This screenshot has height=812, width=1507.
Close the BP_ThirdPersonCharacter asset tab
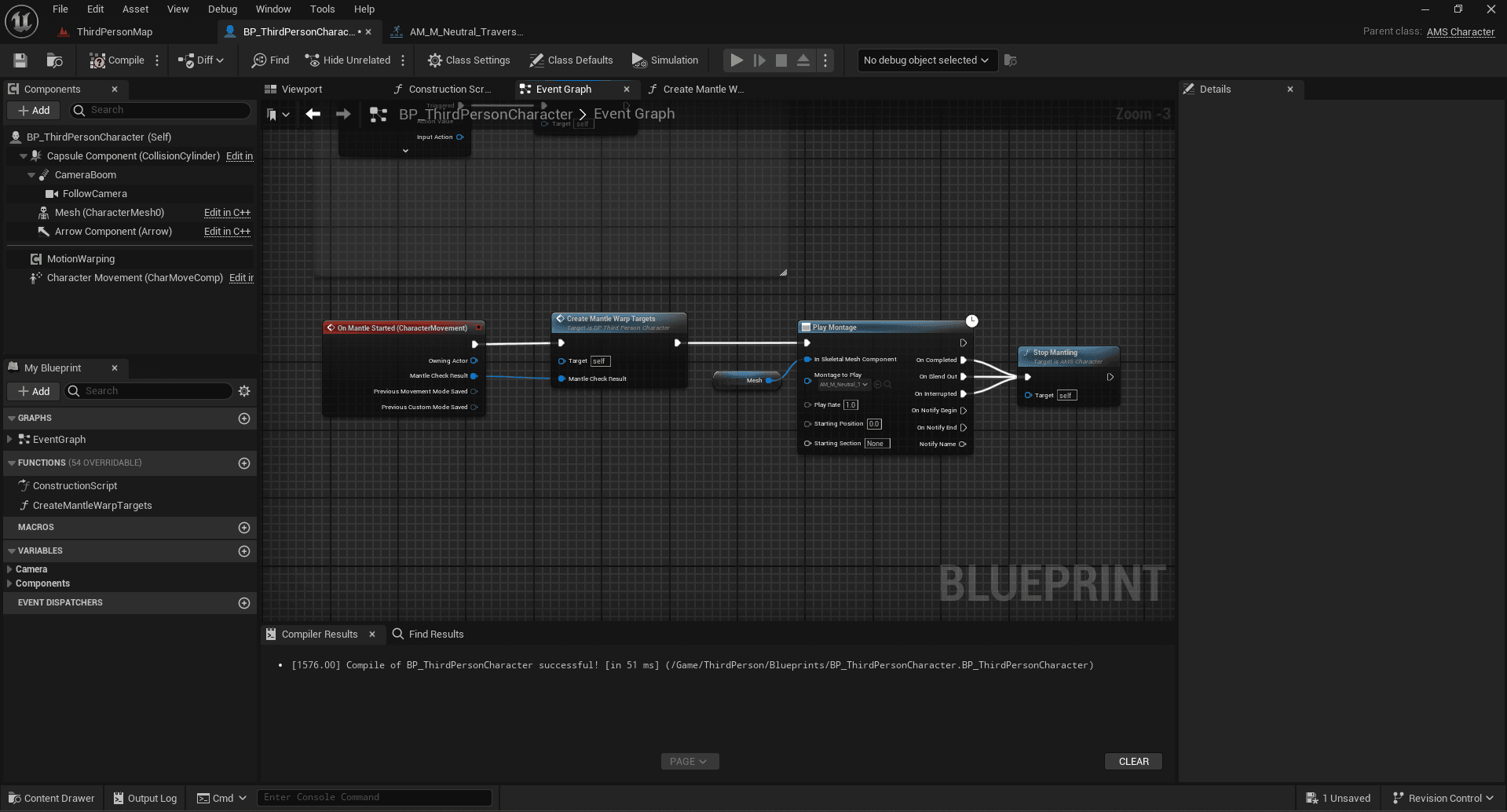coord(368,32)
